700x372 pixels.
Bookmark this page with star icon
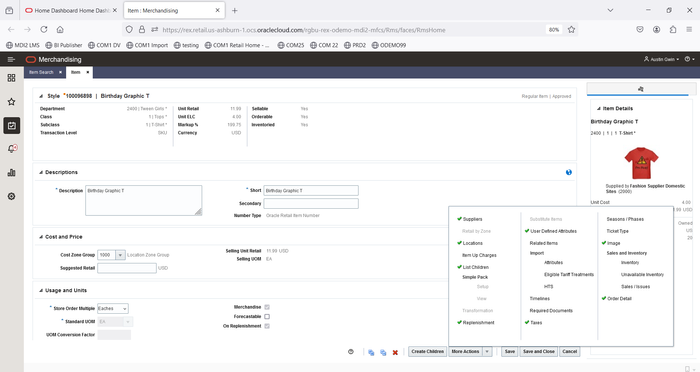click(x=571, y=29)
